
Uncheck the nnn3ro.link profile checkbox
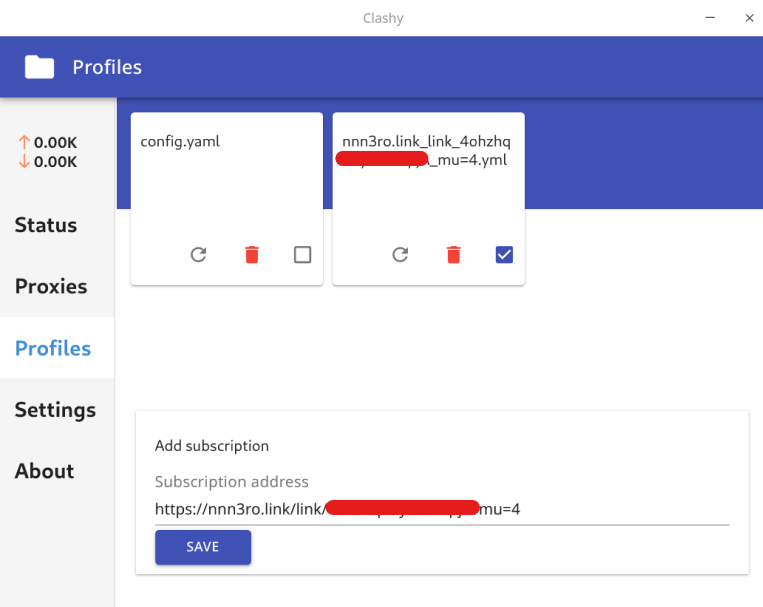pyautogui.click(x=504, y=255)
